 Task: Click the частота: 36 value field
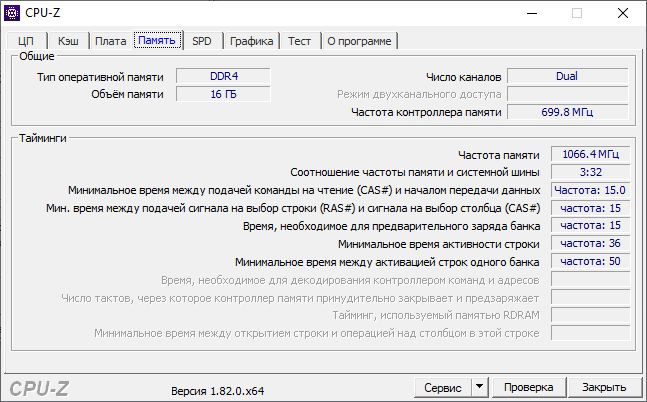[x=590, y=243]
